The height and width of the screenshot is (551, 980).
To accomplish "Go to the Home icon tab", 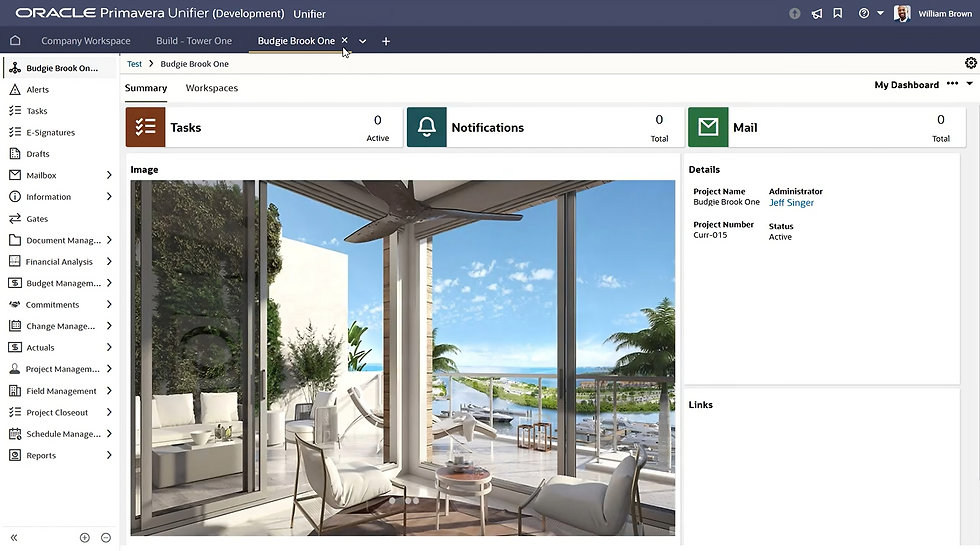I will point(15,41).
